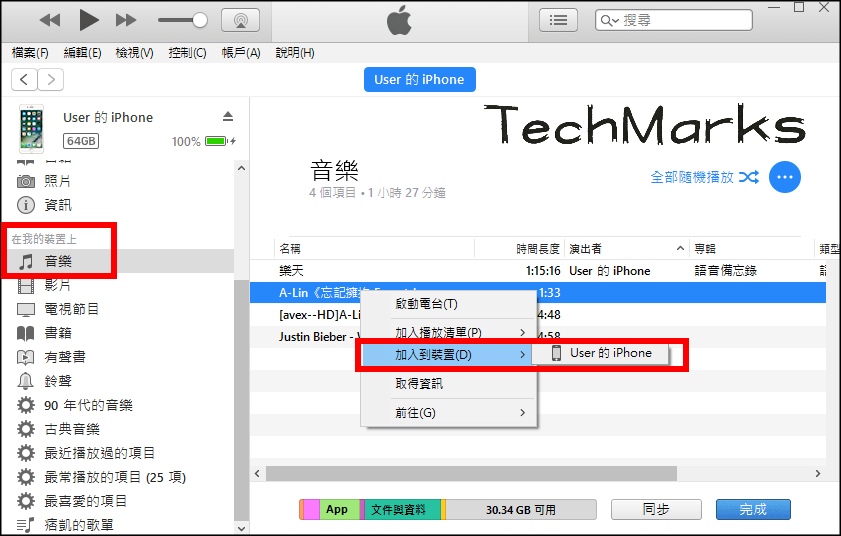
Task: Adjust the volume slider knob
Action: pos(200,20)
